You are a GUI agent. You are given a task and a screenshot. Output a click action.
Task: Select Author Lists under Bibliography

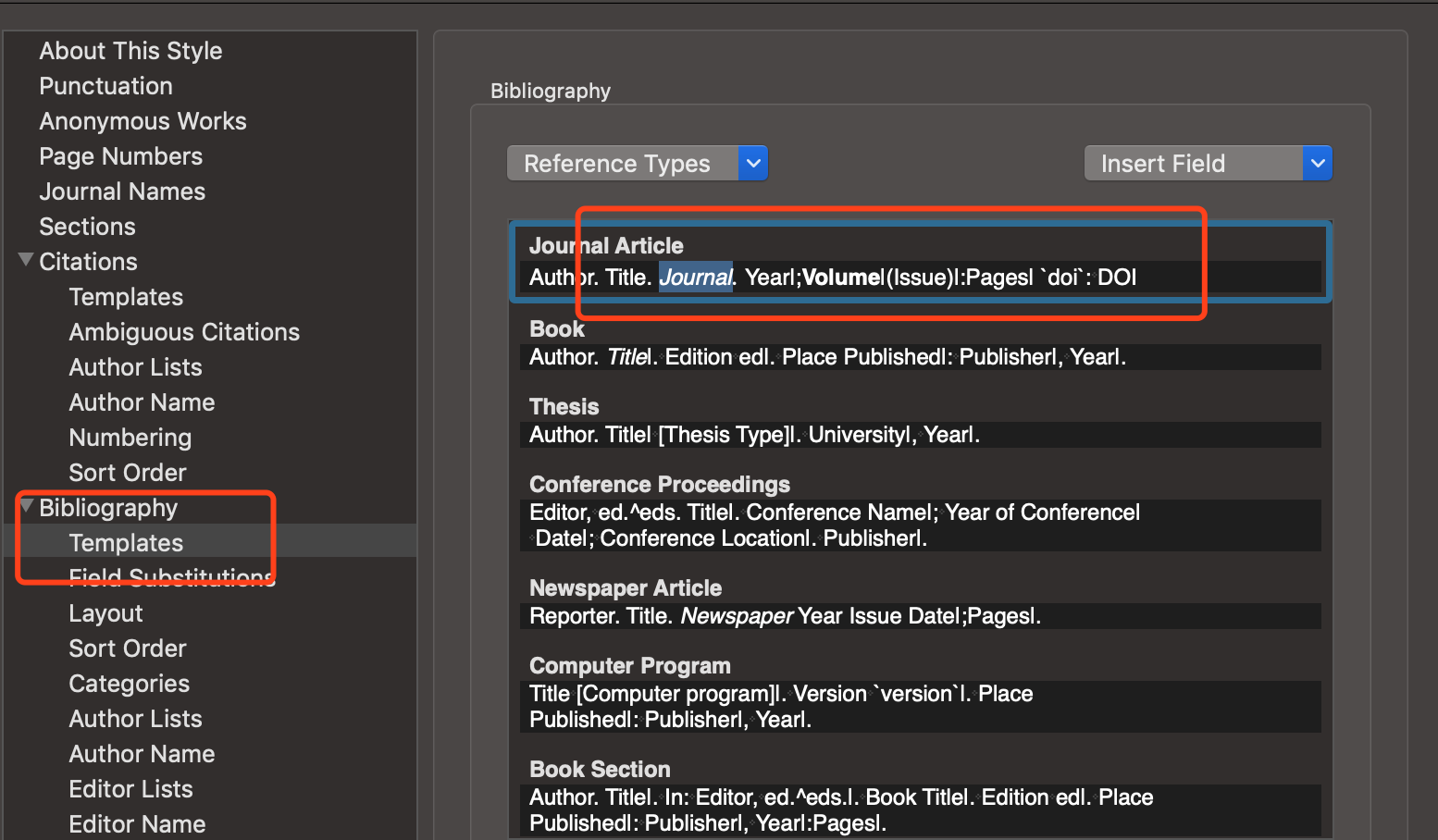135,719
